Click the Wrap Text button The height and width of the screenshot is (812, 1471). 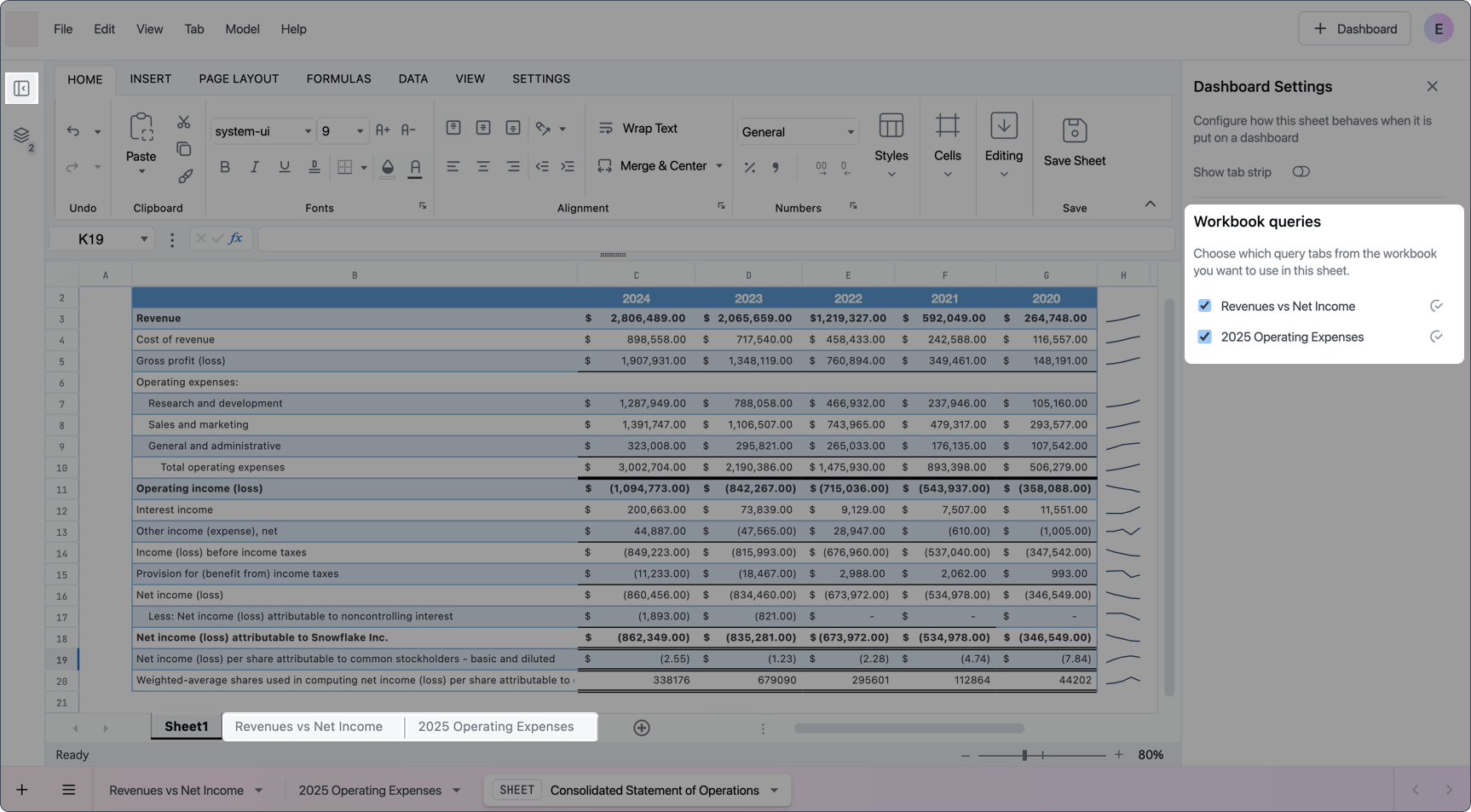click(x=638, y=129)
